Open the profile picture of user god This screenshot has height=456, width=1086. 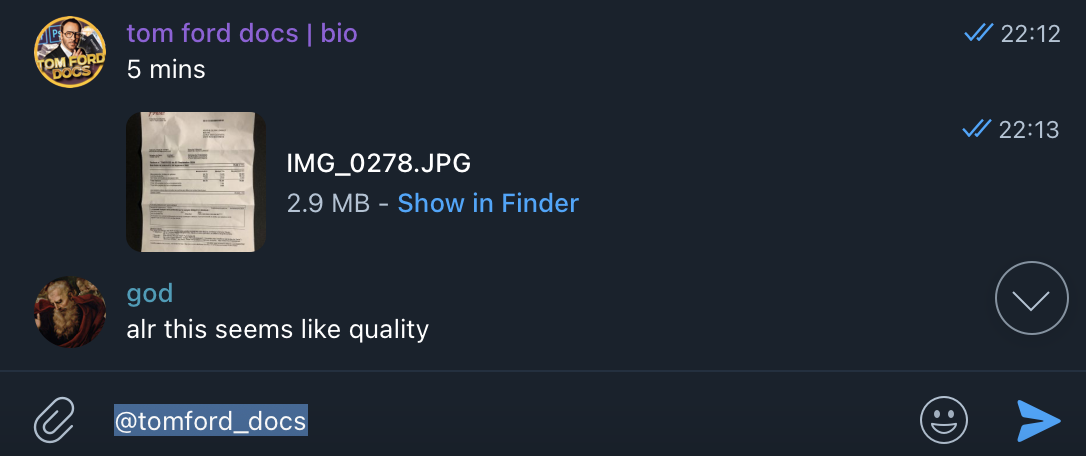[x=70, y=312]
